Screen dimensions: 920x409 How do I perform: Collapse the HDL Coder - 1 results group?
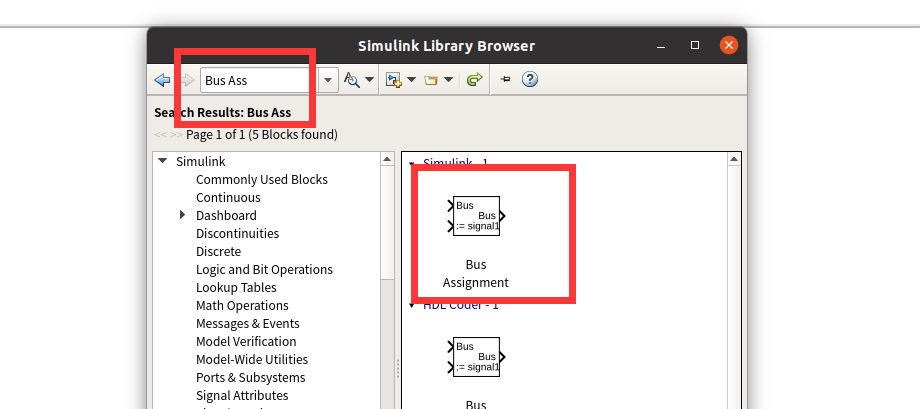coord(412,305)
